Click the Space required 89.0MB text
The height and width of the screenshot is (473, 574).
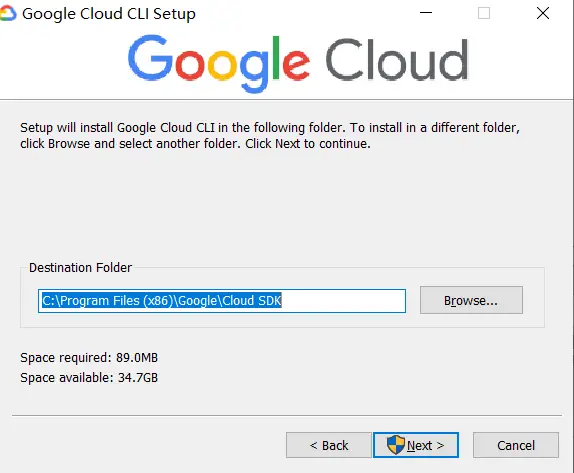[89, 357]
